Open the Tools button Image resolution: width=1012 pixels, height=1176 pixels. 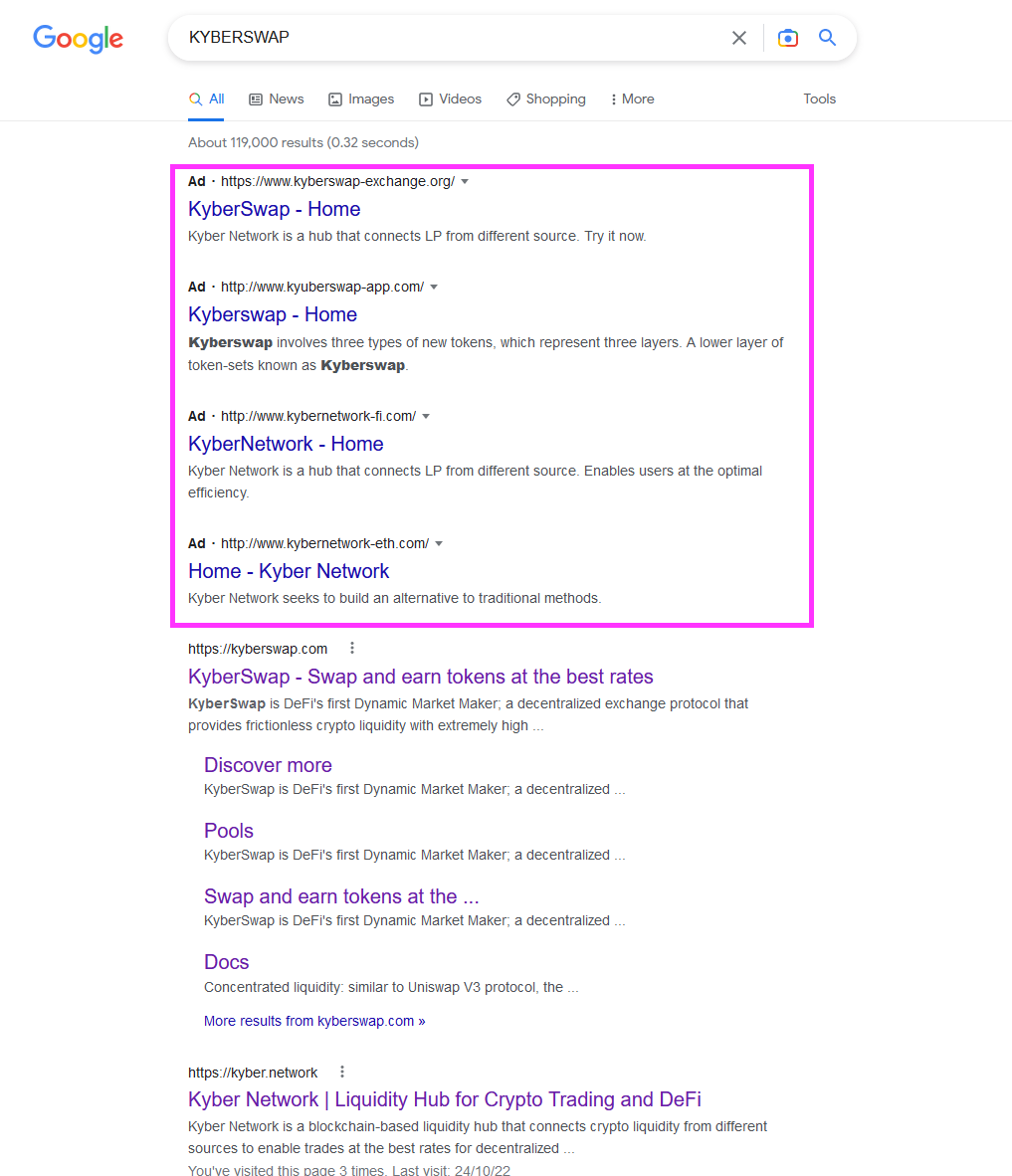click(x=819, y=99)
